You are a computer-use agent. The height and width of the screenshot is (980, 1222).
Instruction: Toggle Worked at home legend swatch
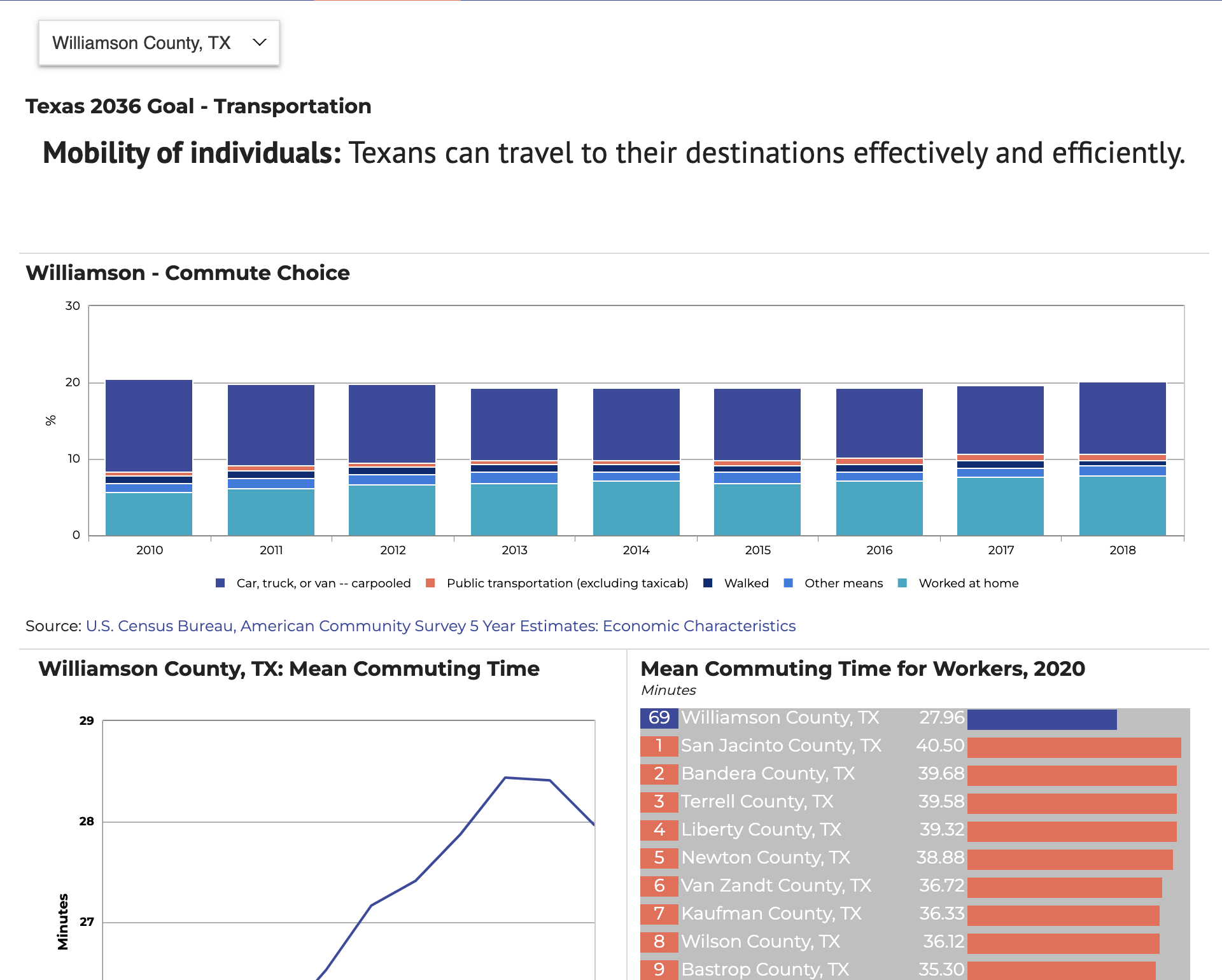pos(902,583)
